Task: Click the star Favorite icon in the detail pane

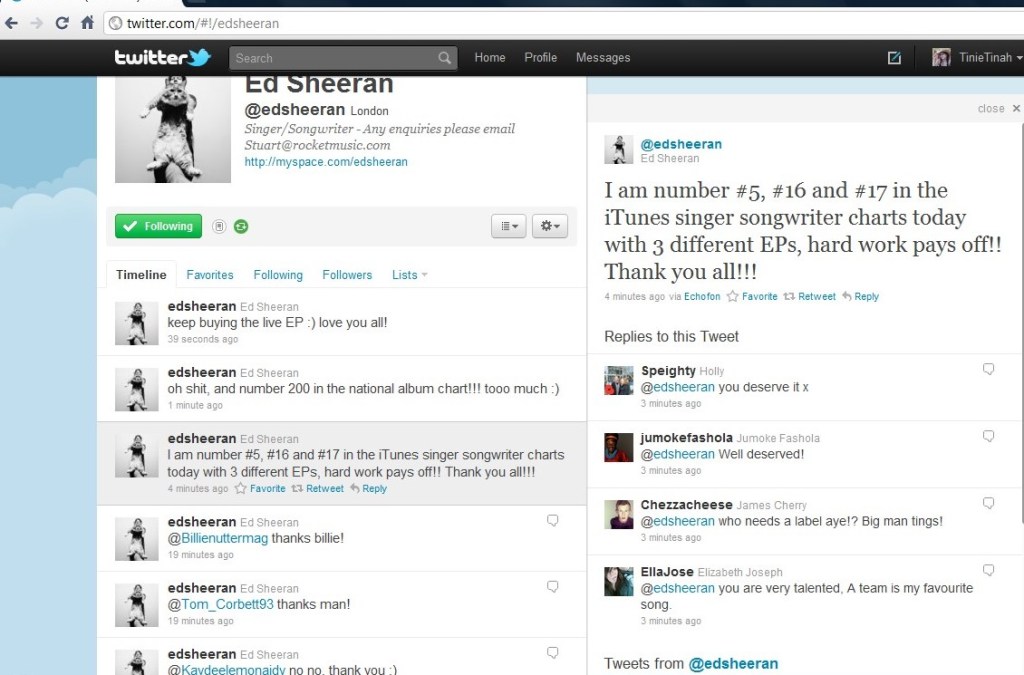Action: [x=733, y=296]
